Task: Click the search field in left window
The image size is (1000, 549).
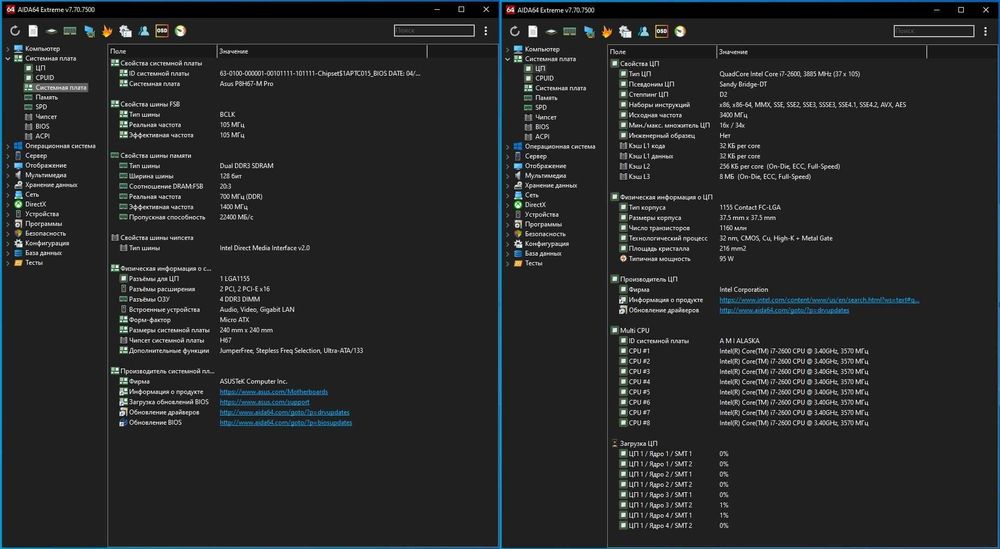Action: (434, 31)
